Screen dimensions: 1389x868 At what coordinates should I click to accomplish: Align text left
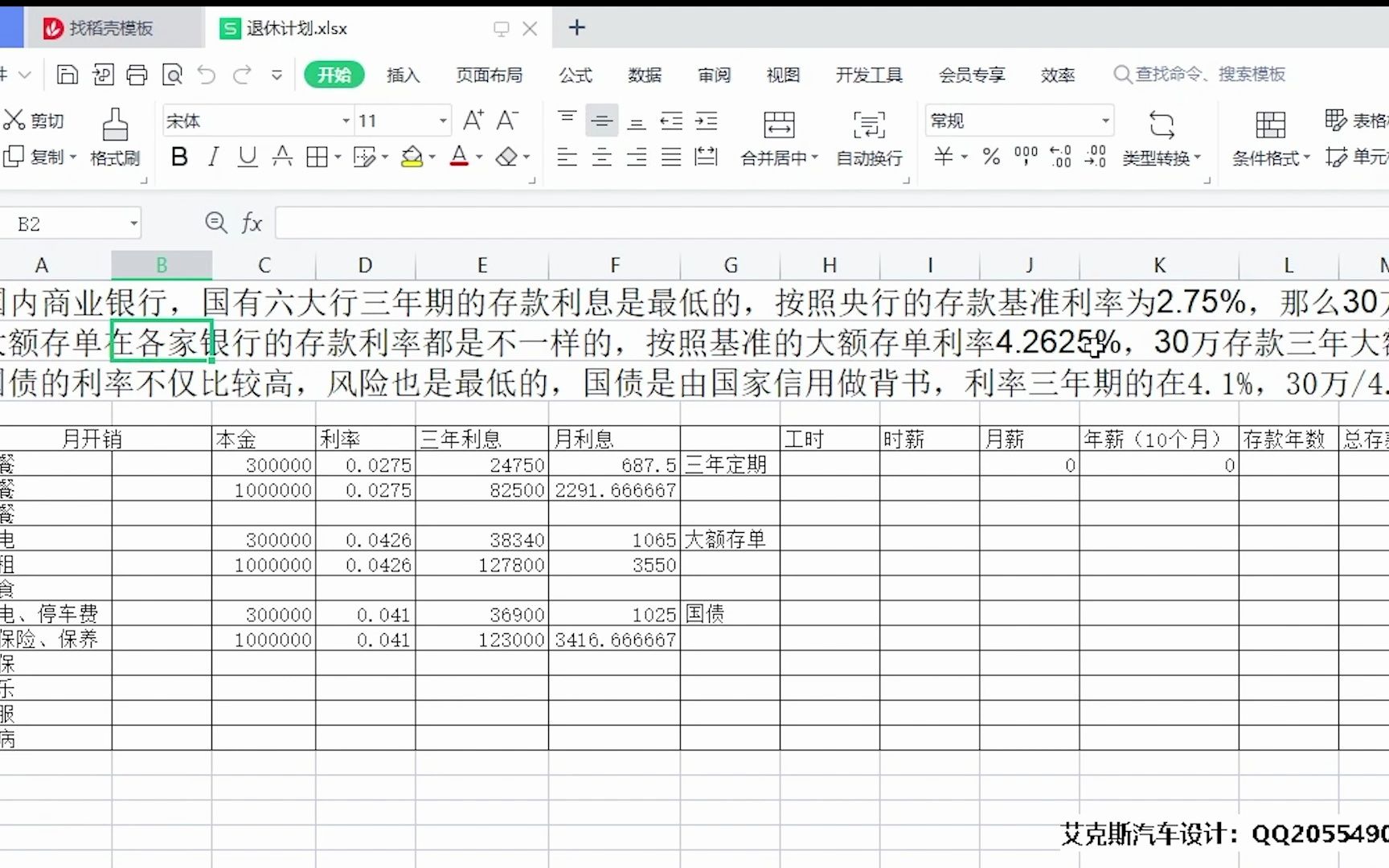point(567,157)
